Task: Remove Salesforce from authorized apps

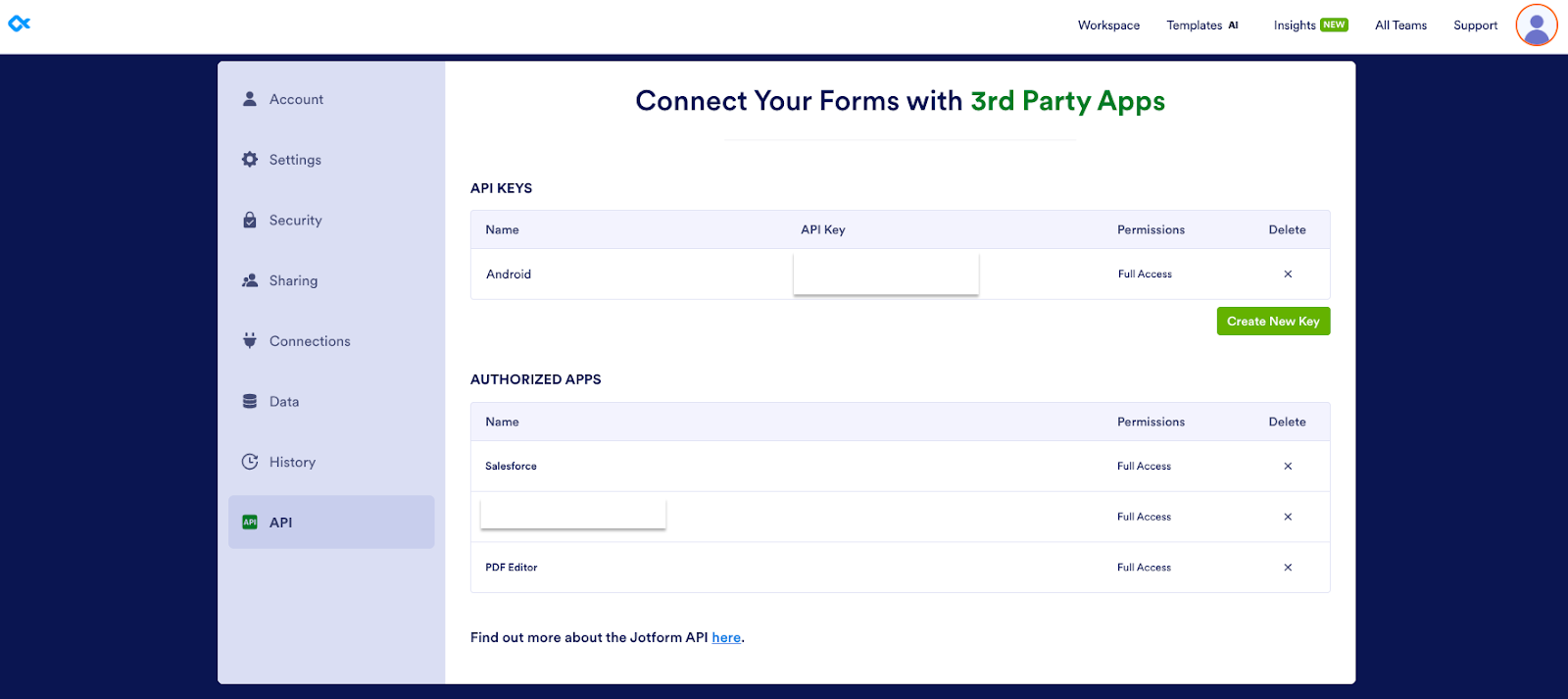Action: pyautogui.click(x=1288, y=466)
